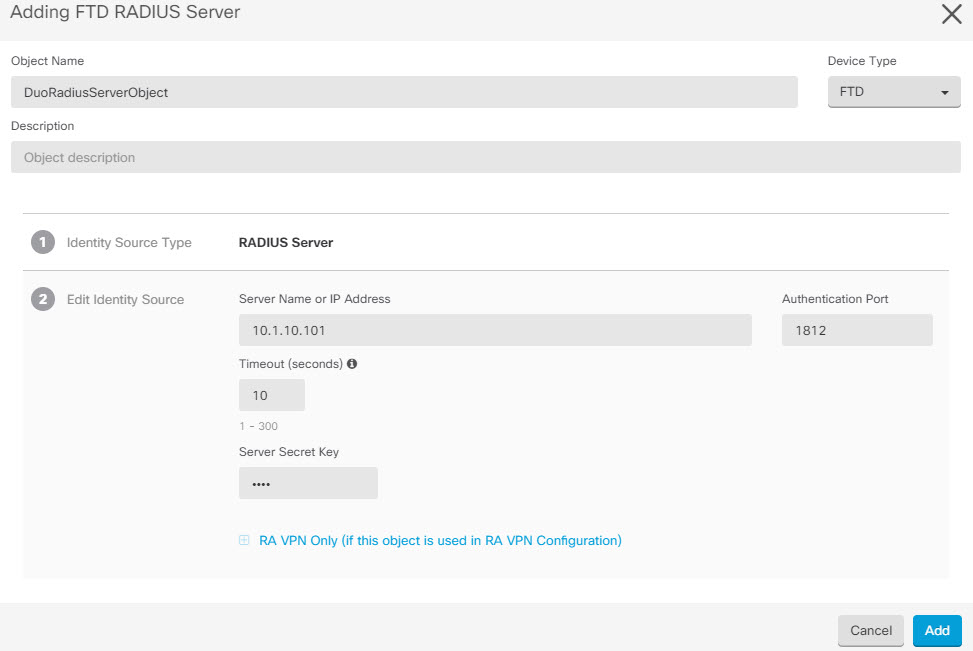Viewport: 973px width, 651px height.
Task: Click the Server Secret Key password field
Action: [308, 483]
